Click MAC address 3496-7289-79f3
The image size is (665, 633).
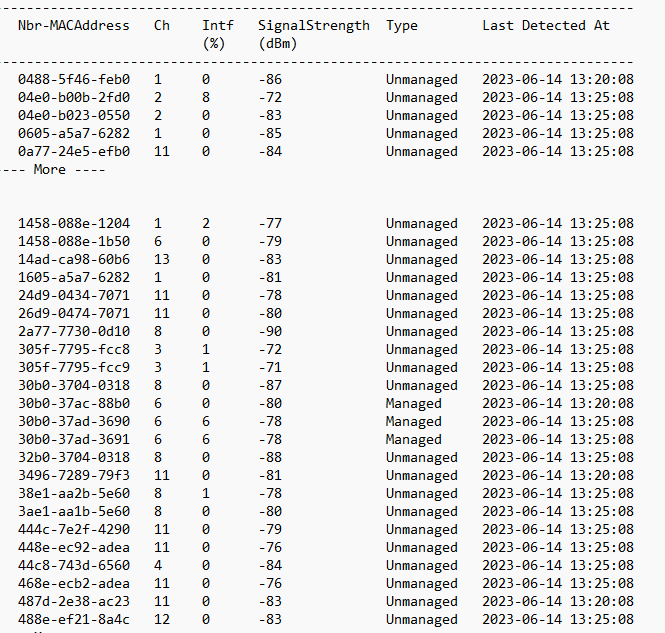[73, 476]
